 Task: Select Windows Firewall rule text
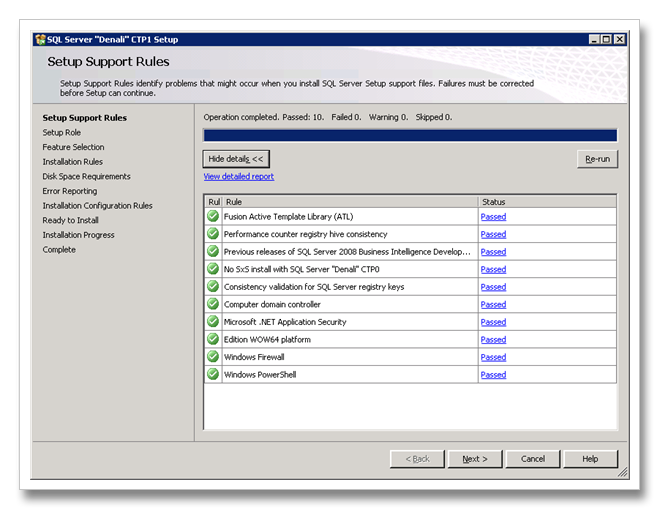click(x=254, y=357)
